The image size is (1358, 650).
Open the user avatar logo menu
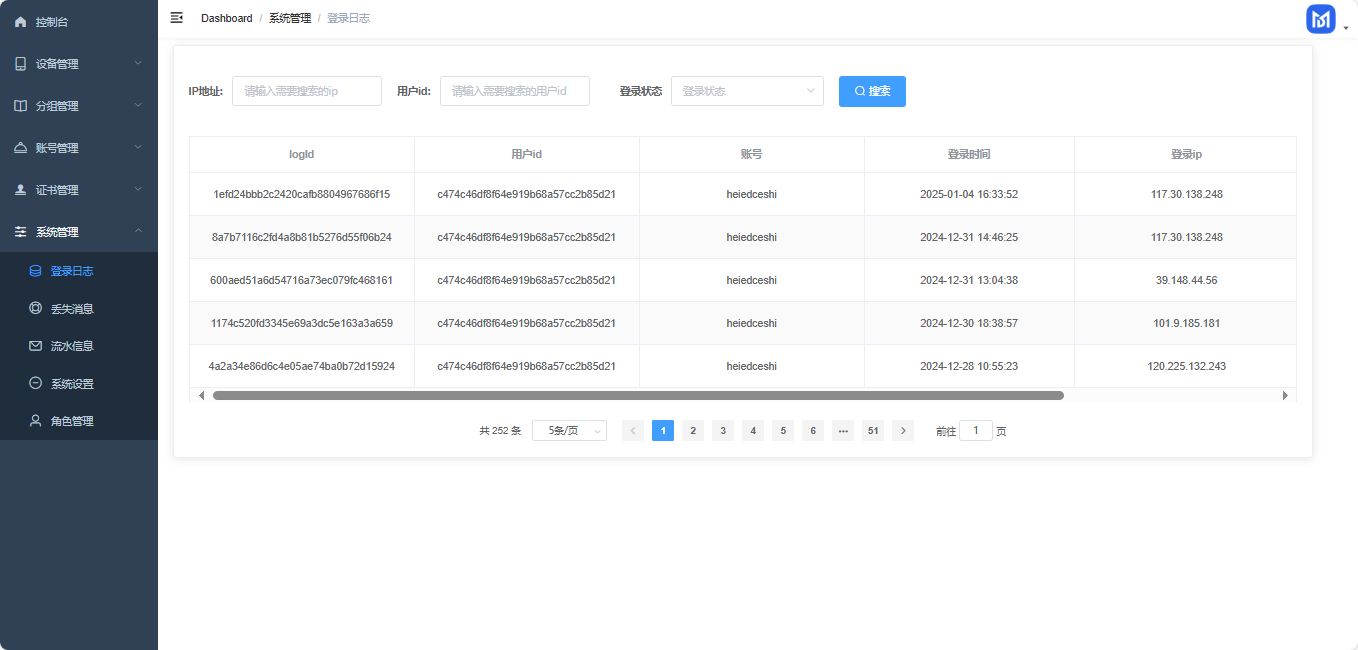[x=1321, y=19]
